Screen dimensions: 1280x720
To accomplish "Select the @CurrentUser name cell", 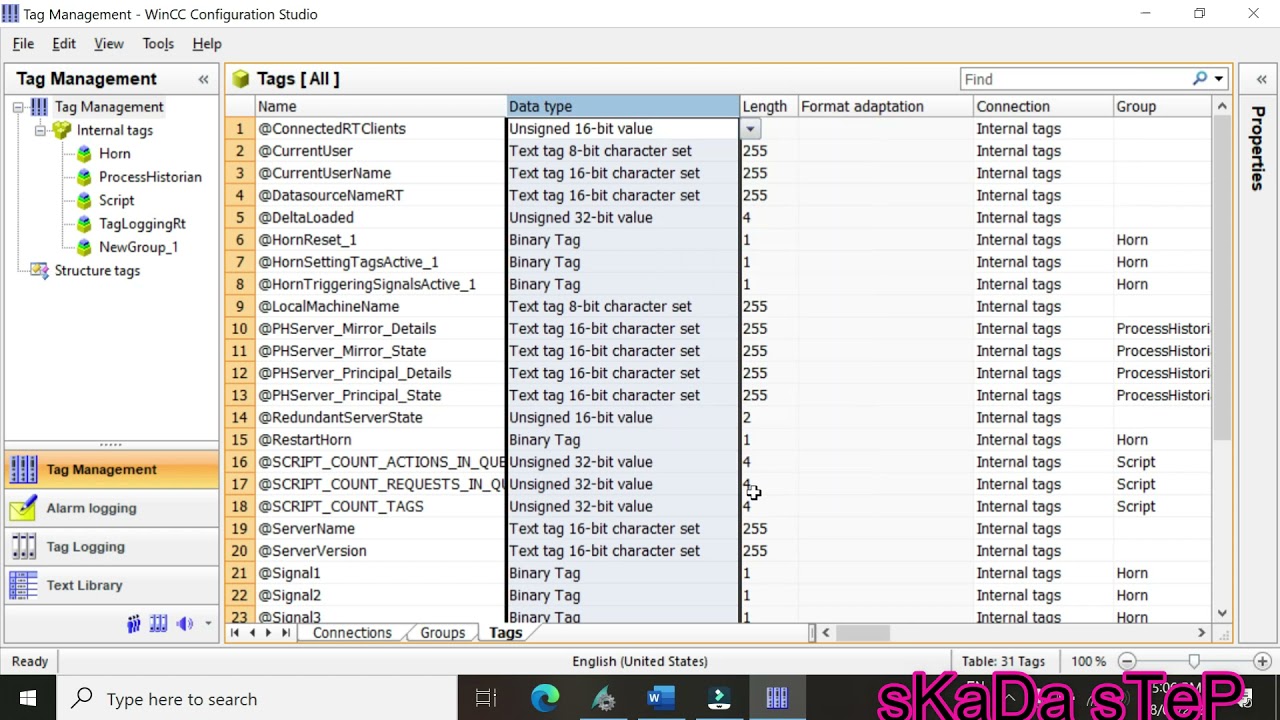I will coord(381,151).
